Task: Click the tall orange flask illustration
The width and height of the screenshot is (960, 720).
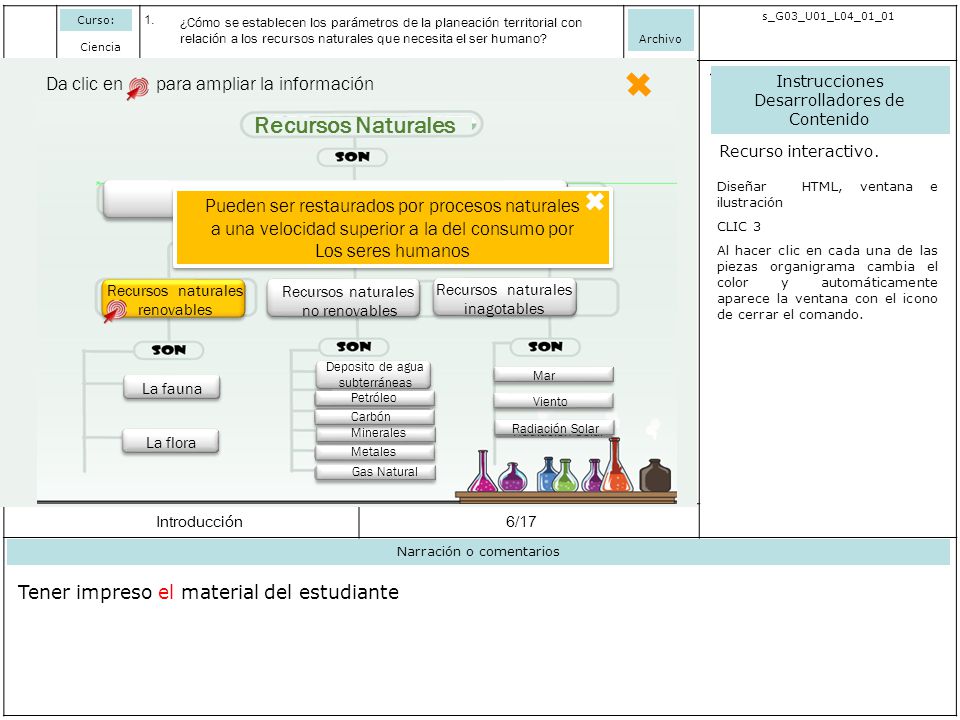Action: [616, 465]
